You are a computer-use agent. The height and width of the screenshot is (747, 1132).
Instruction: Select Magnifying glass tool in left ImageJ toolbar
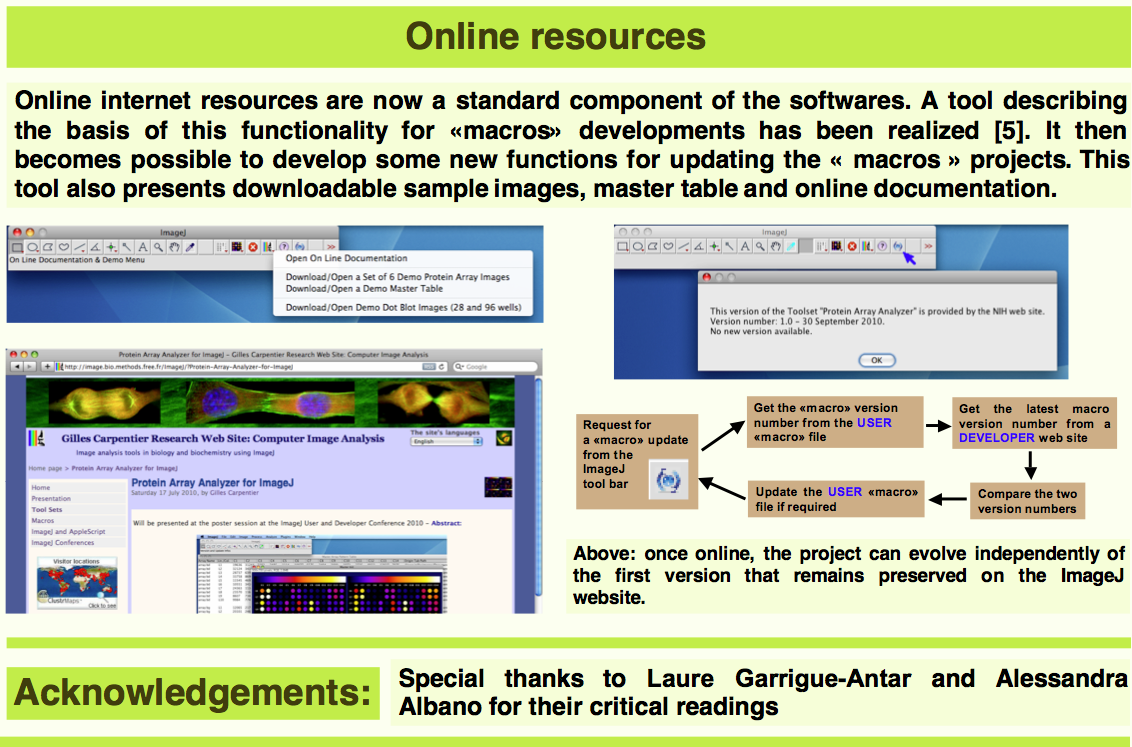[158, 247]
